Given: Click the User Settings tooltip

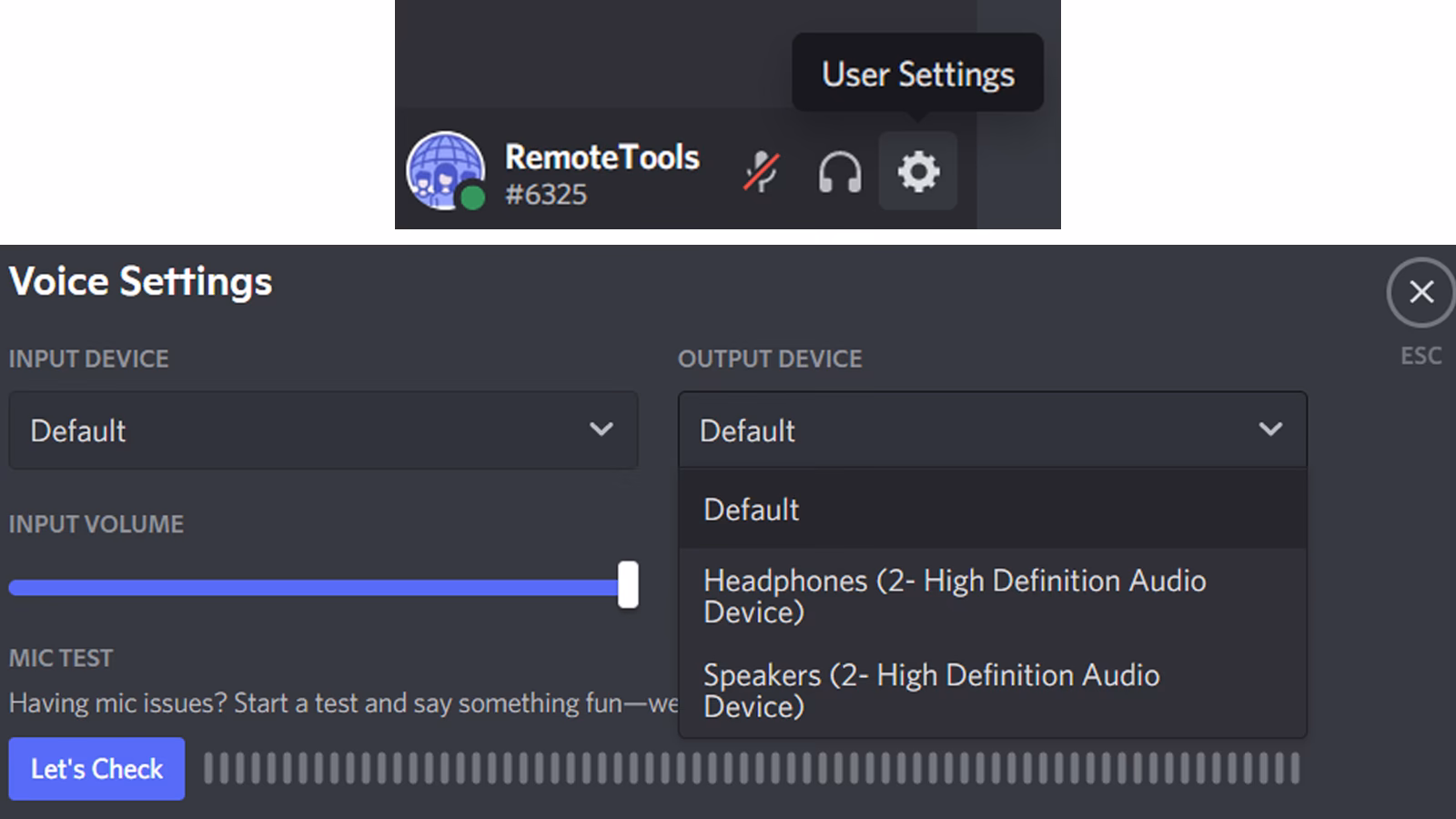Looking at the screenshot, I should point(917,74).
